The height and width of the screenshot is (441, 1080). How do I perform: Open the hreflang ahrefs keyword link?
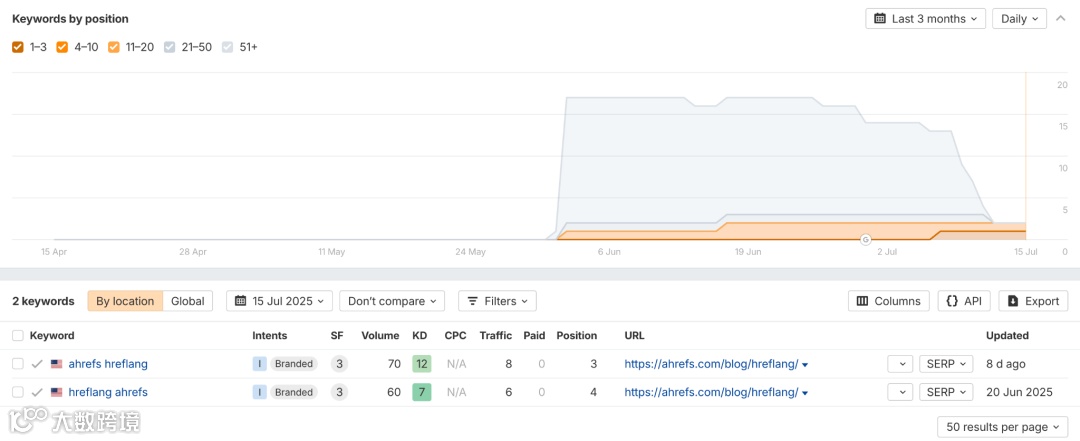108,392
